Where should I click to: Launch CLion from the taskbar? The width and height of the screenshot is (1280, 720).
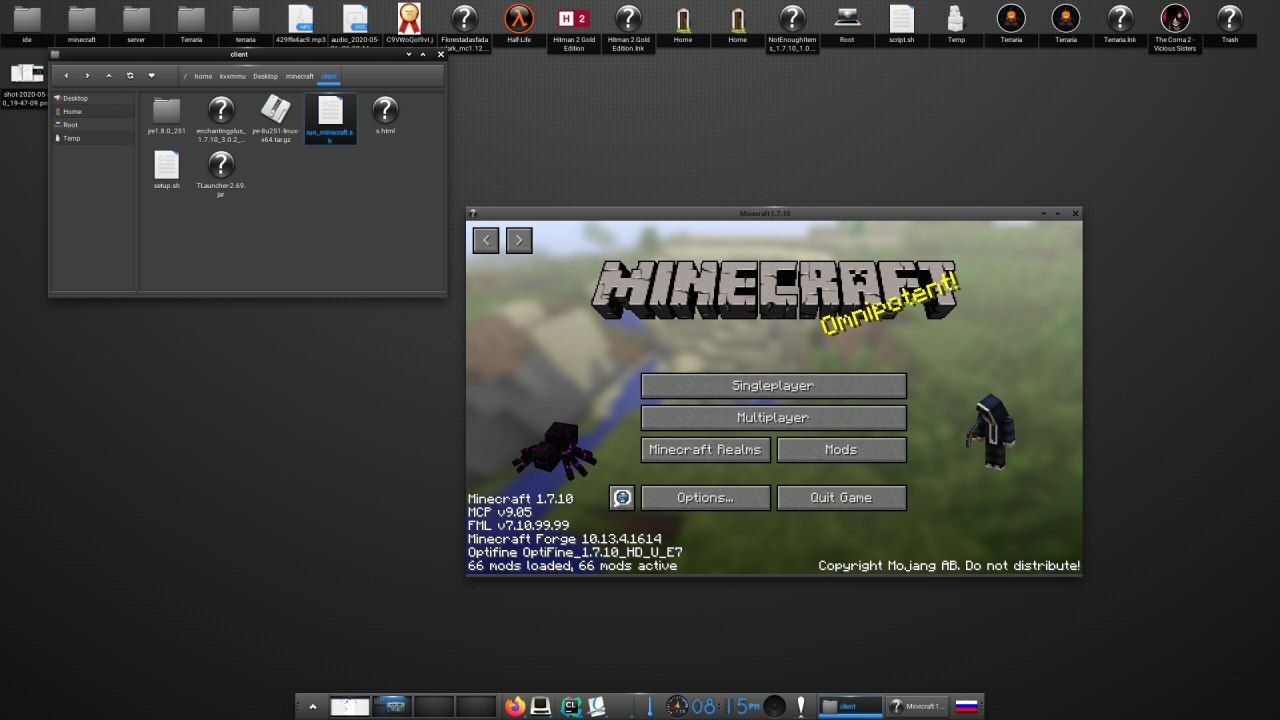(571, 707)
